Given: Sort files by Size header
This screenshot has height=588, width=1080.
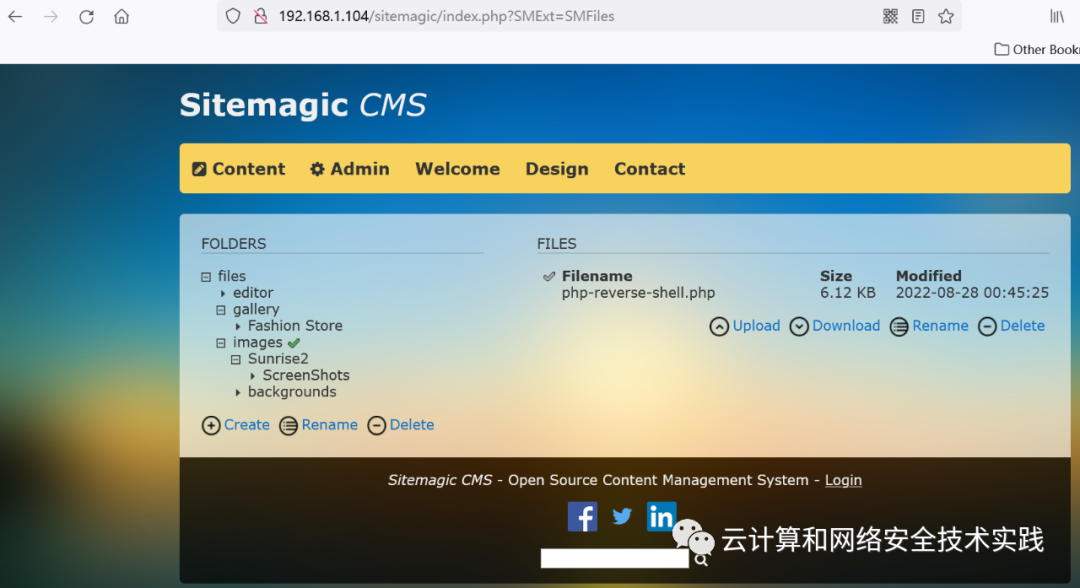Looking at the screenshot, I should [x=835, y=276].
